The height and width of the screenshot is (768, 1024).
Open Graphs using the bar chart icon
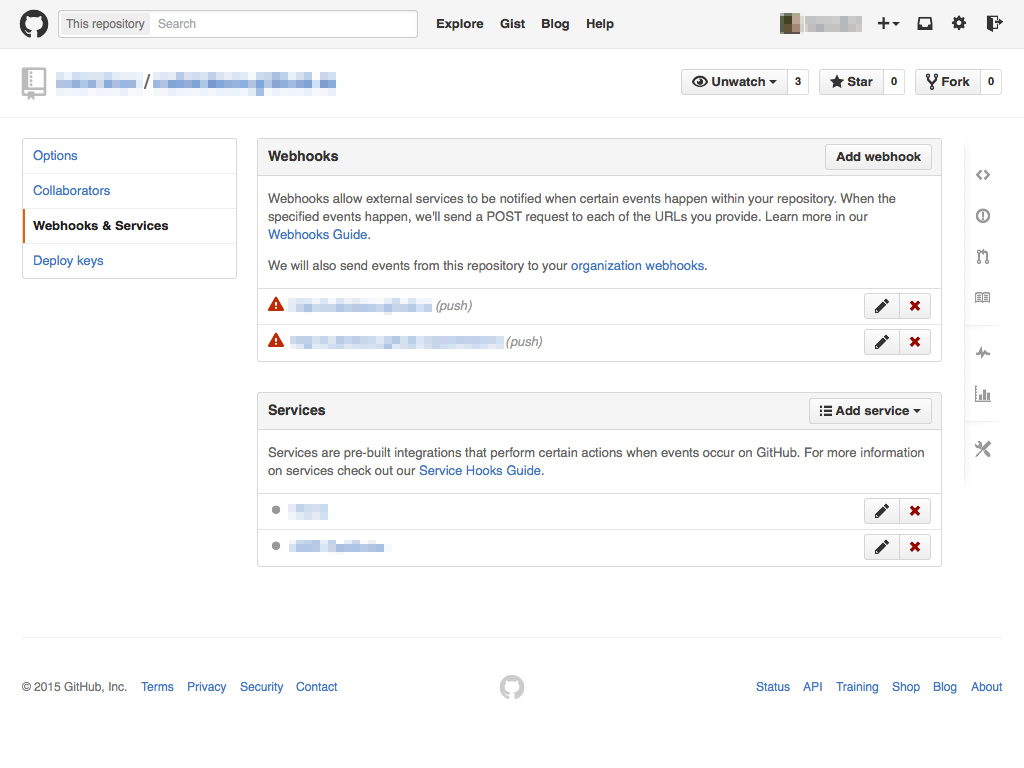point(982,394)
